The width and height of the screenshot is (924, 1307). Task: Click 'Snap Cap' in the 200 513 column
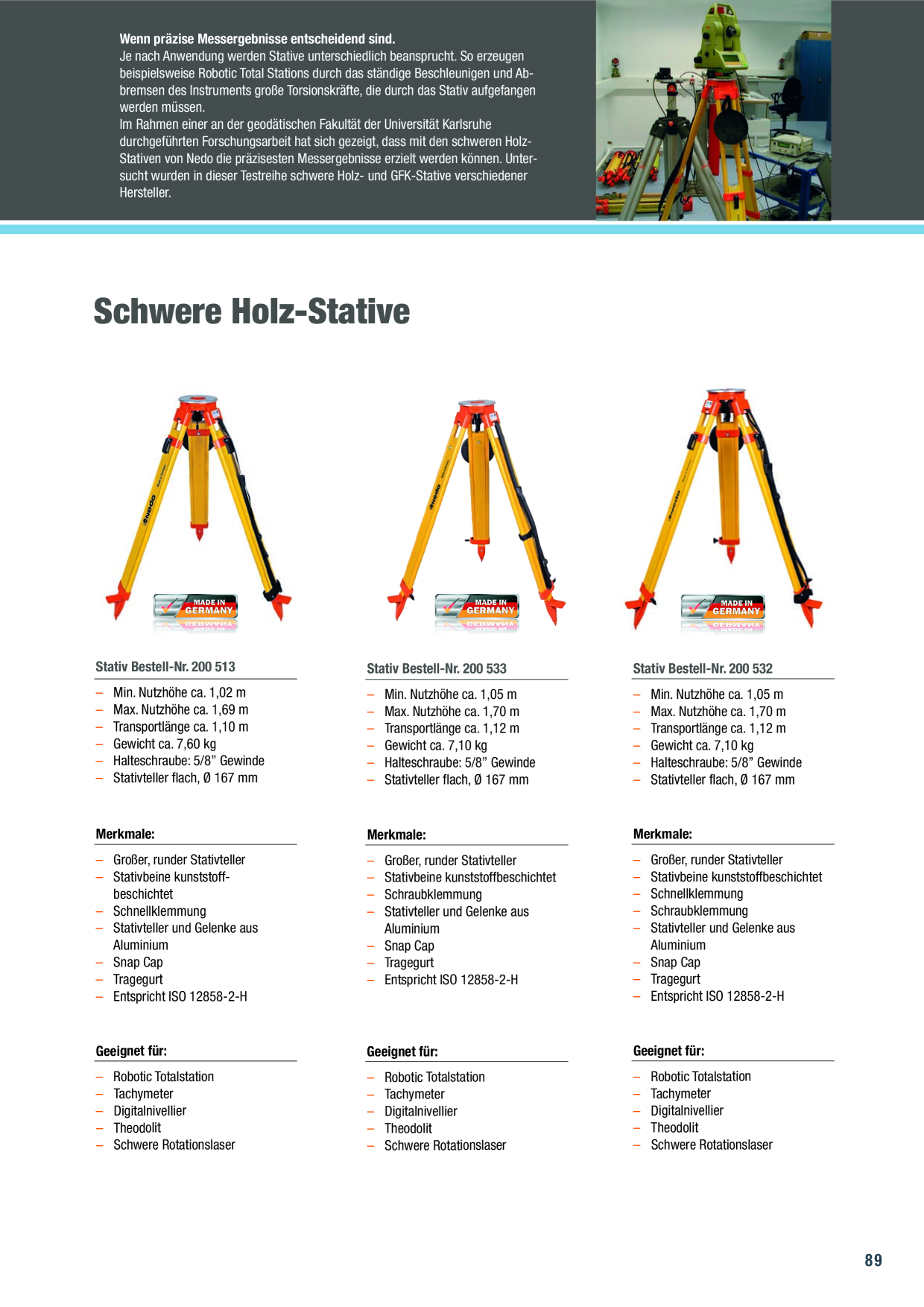(x=138, y=963)
